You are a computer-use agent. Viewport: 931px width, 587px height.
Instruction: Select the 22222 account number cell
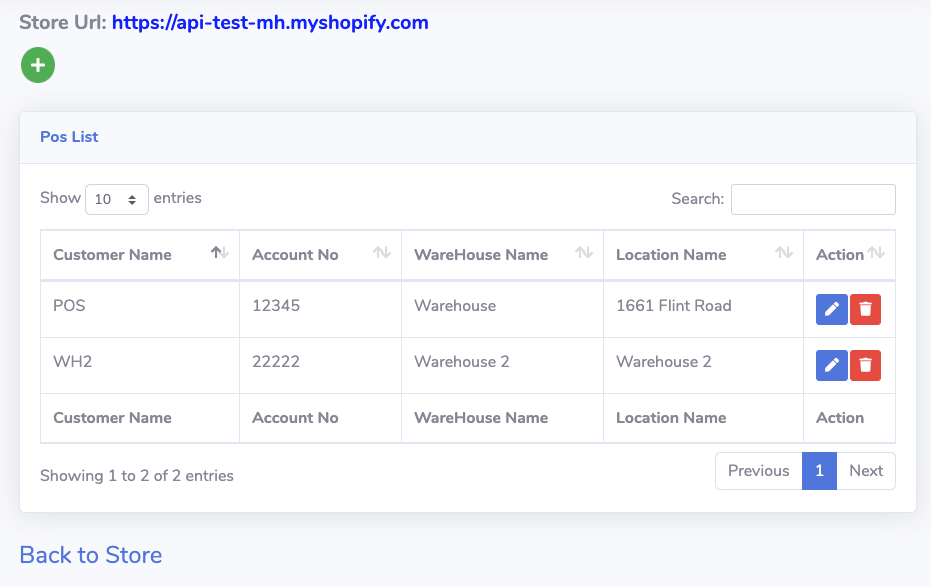tap(275, 362)
